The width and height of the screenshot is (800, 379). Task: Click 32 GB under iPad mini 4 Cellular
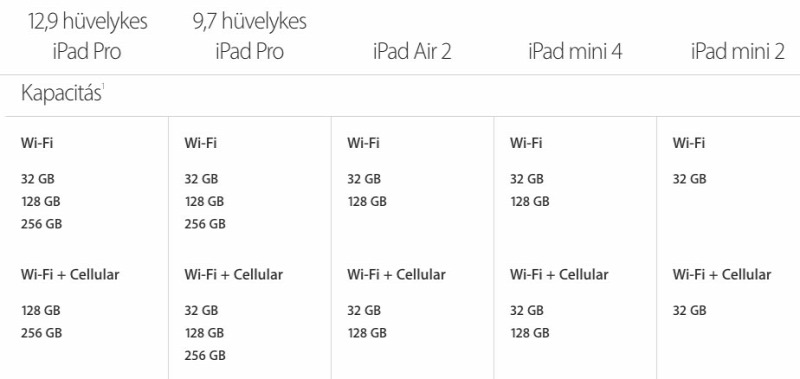coord(527,310)
